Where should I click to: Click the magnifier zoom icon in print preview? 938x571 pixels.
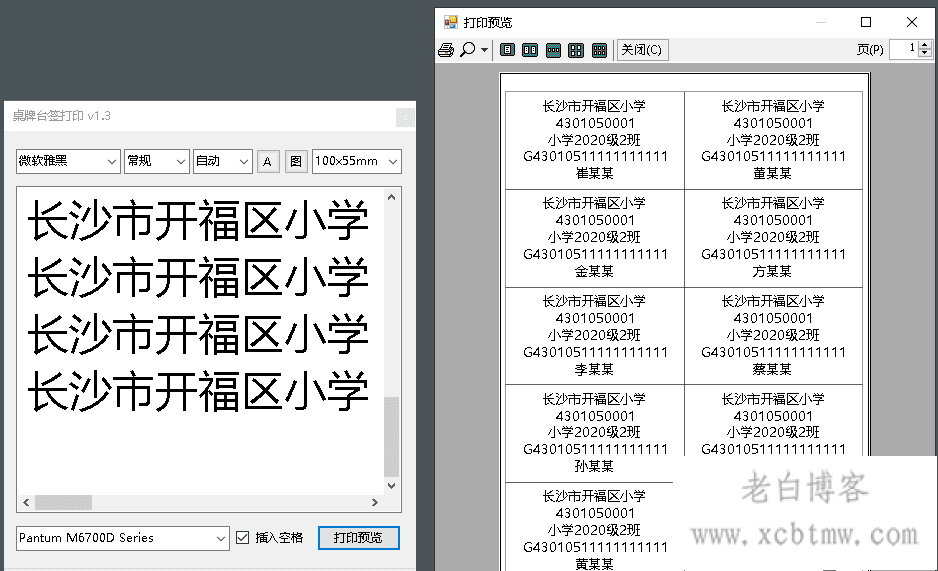[468, 50]
